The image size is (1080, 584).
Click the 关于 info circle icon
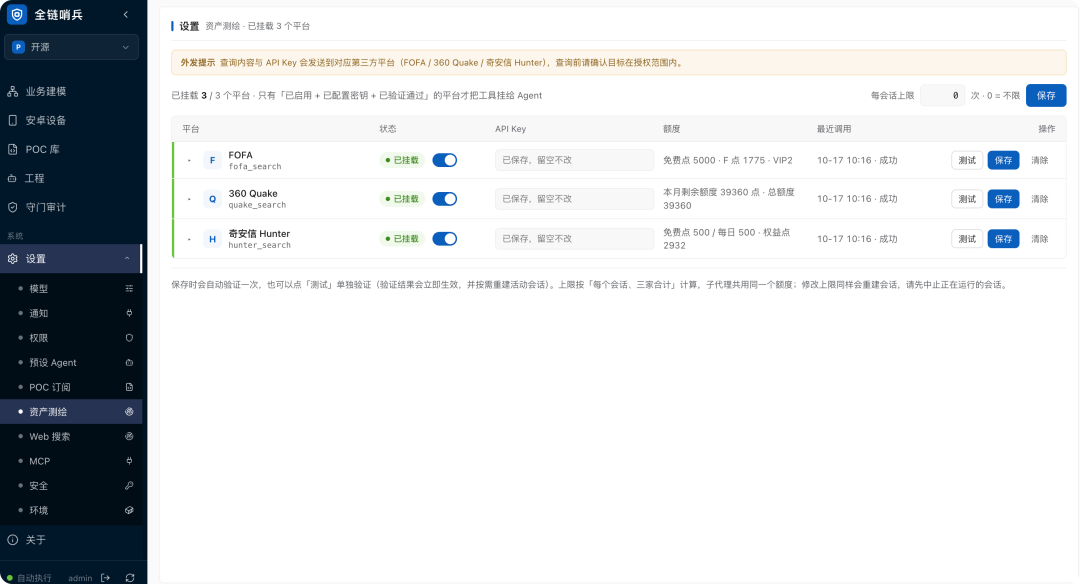click(12, 540)
